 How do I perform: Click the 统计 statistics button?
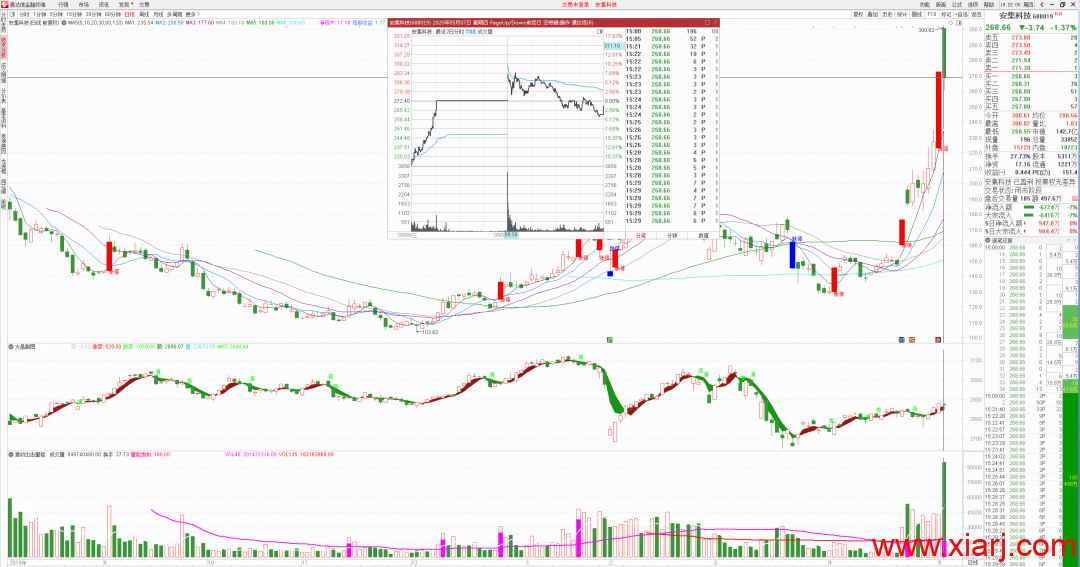point(902,14)
